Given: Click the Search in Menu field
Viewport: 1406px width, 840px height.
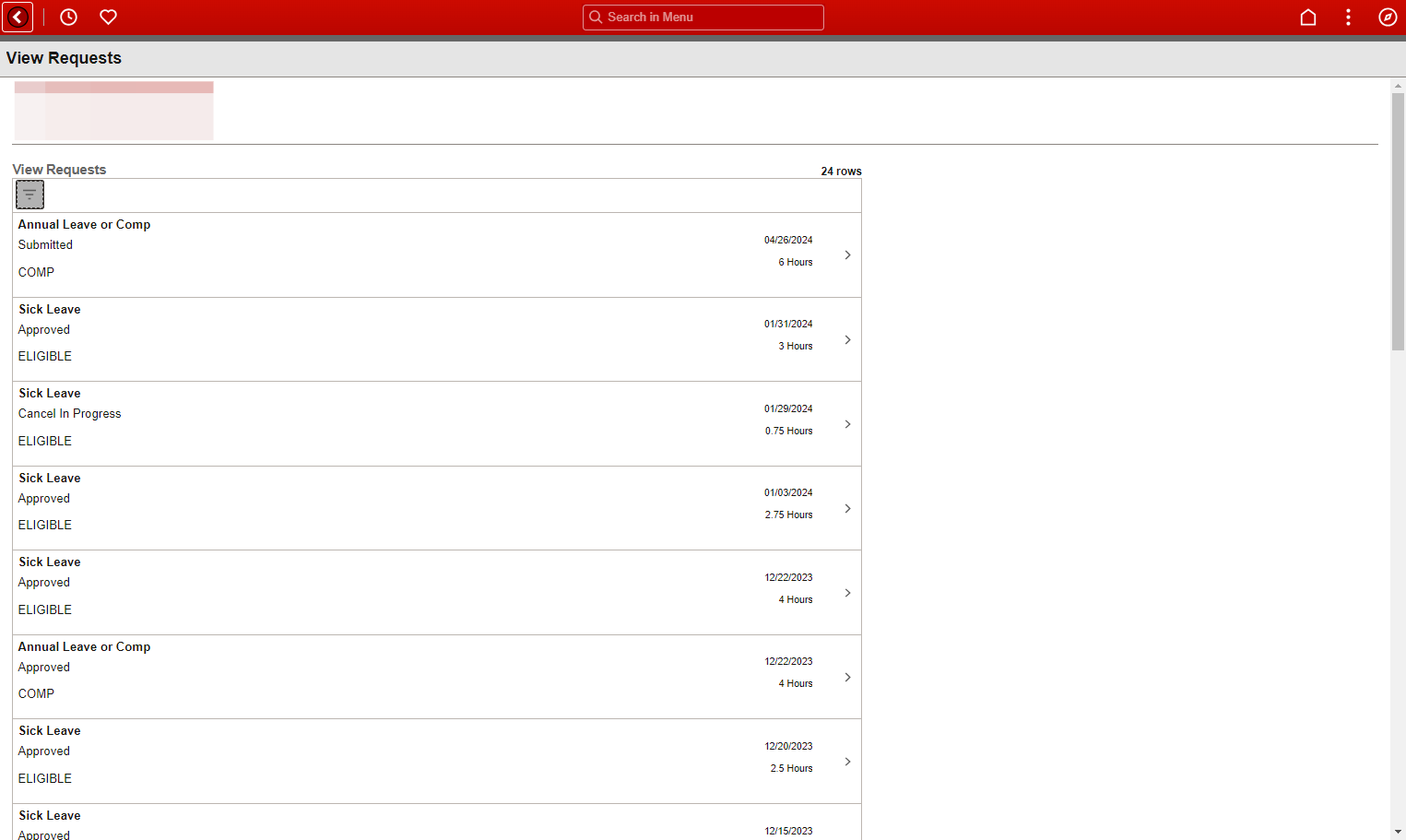Looking at the screenshot, I should tap(703, 18).
